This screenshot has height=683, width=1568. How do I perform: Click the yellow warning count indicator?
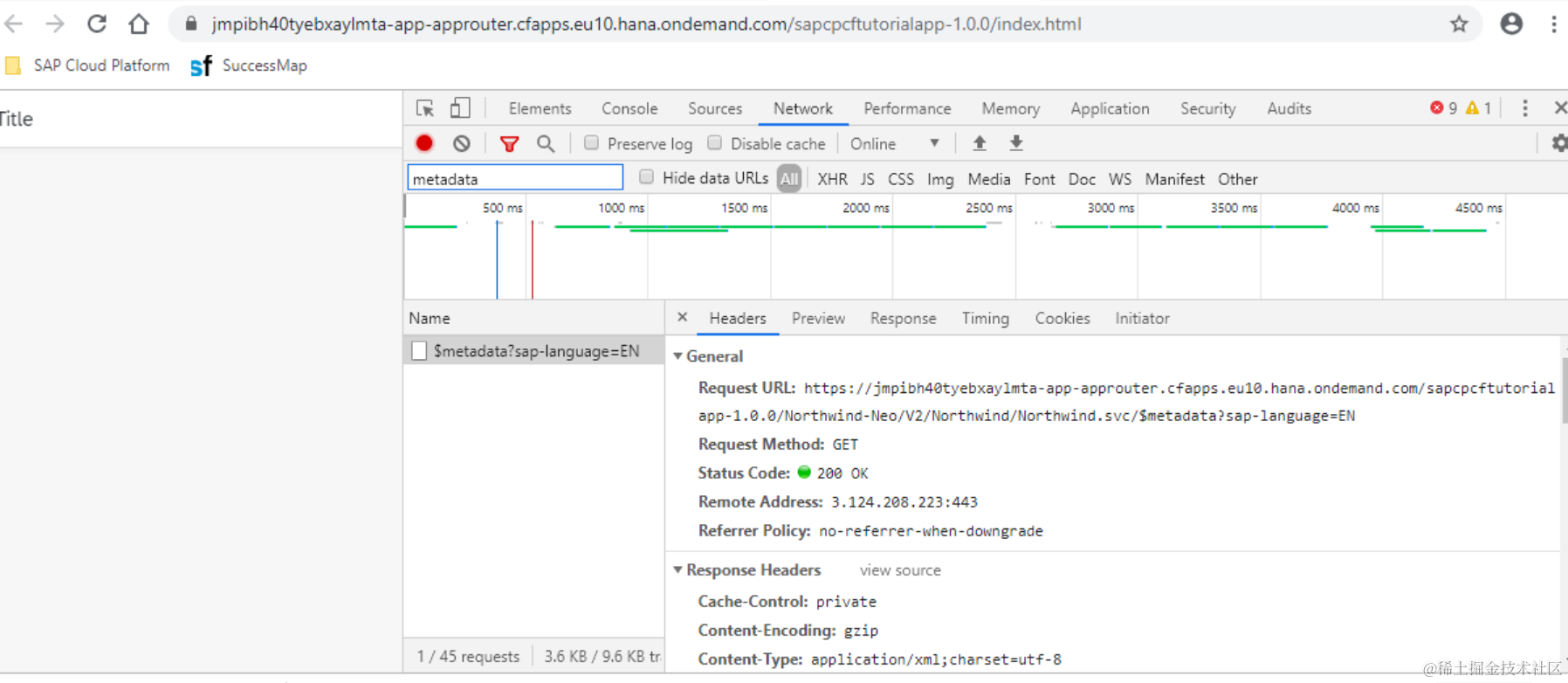1478,108
